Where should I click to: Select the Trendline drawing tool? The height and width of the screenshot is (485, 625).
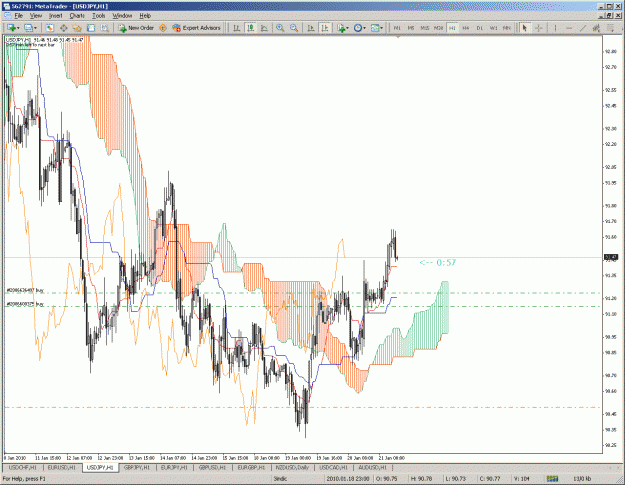[583, 28]
